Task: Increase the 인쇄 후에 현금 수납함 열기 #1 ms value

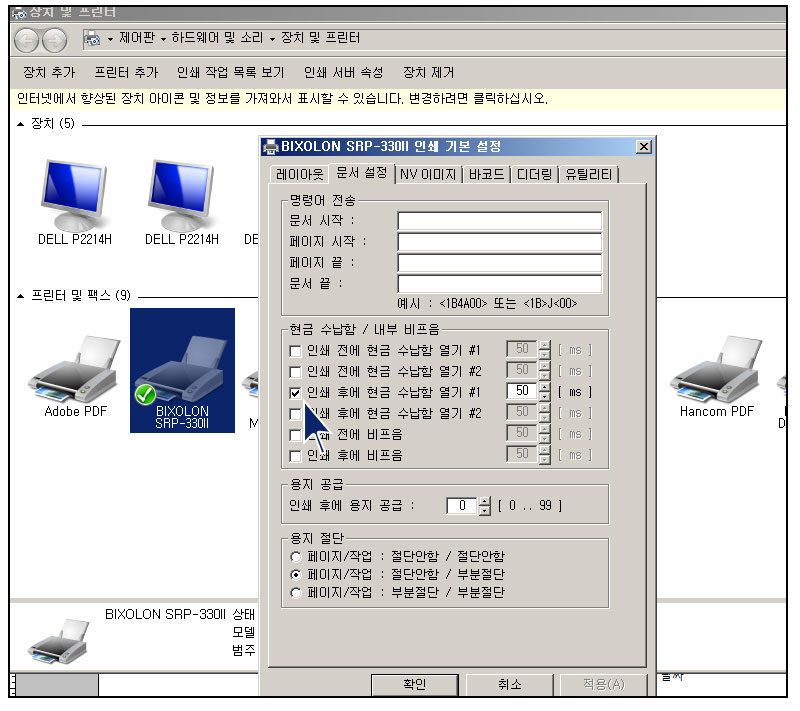Action: tap(545, 387)
